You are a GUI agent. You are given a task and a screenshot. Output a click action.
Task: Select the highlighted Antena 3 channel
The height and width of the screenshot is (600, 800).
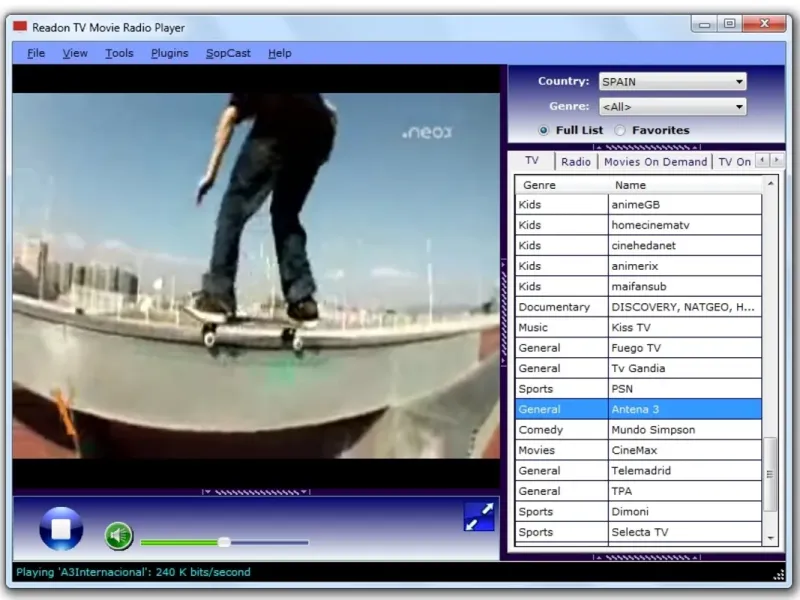pyautogui.click(x=638, y=409)
